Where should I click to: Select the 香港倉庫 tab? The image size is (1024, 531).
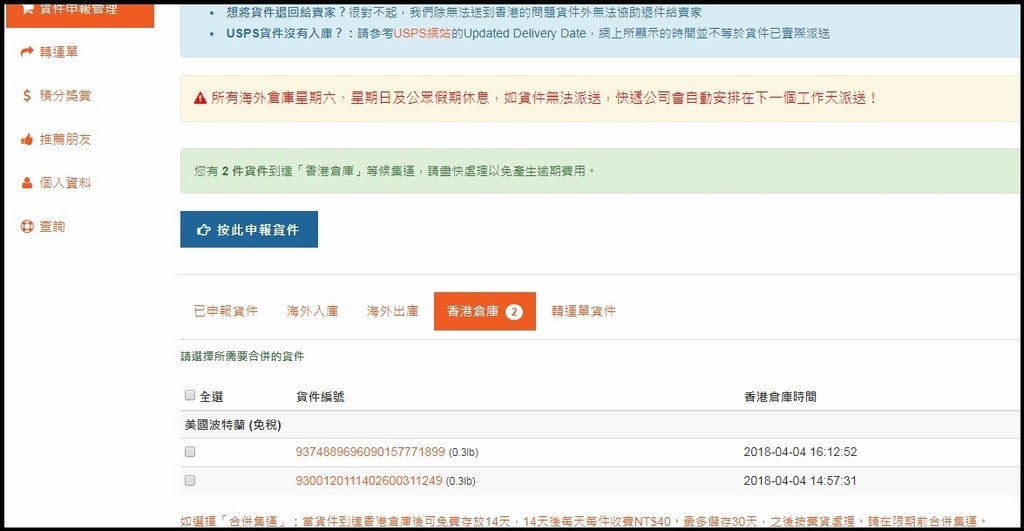click(x=473, y=311)
